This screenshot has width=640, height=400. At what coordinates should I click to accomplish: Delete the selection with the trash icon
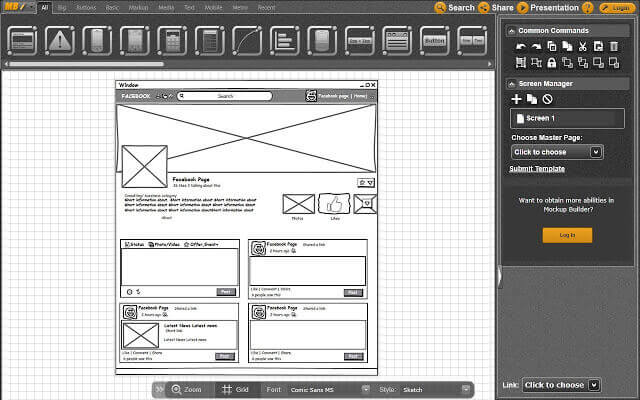(x=614, y=47)
